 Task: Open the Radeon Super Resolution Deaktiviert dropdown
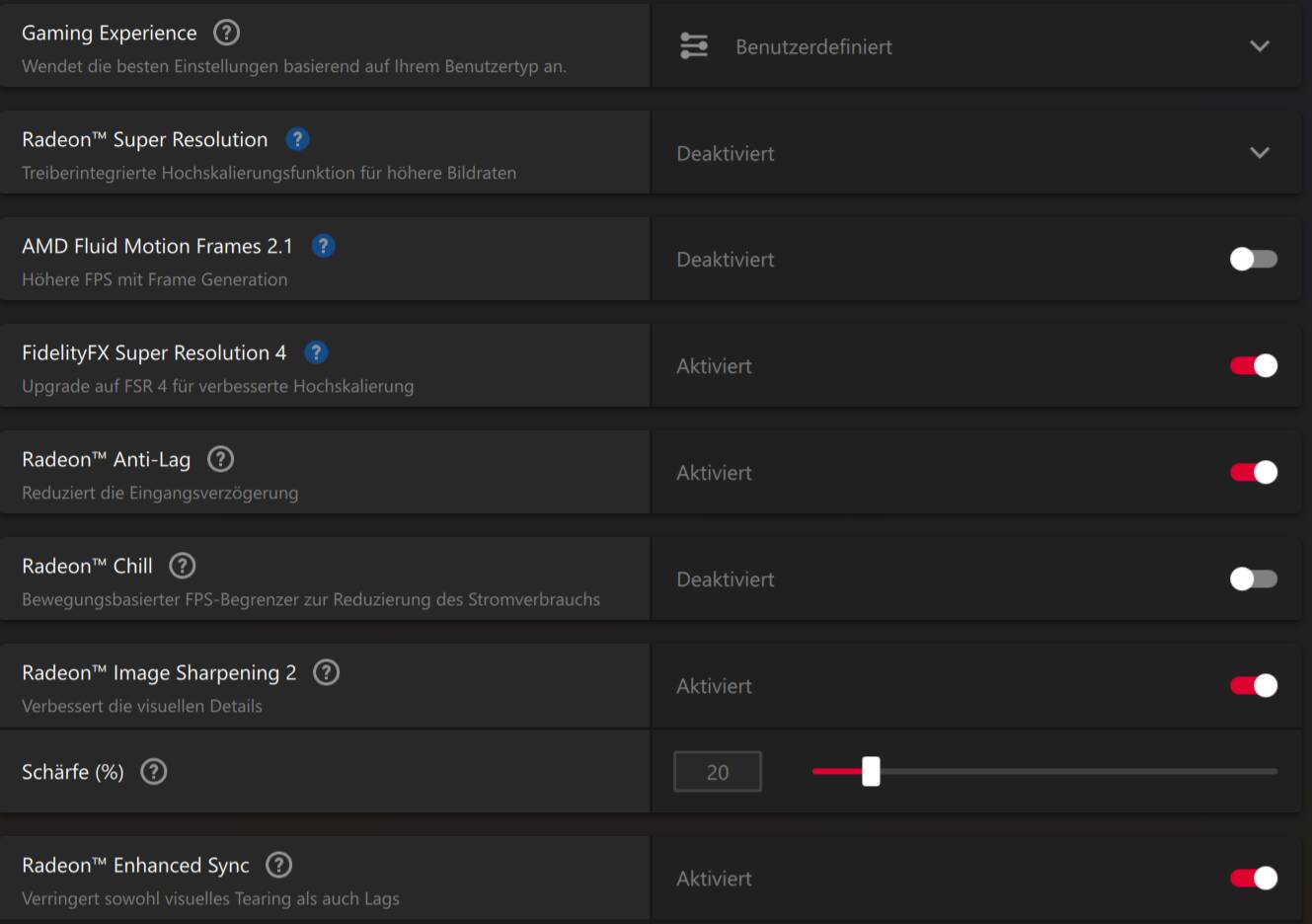coord(975,152)
